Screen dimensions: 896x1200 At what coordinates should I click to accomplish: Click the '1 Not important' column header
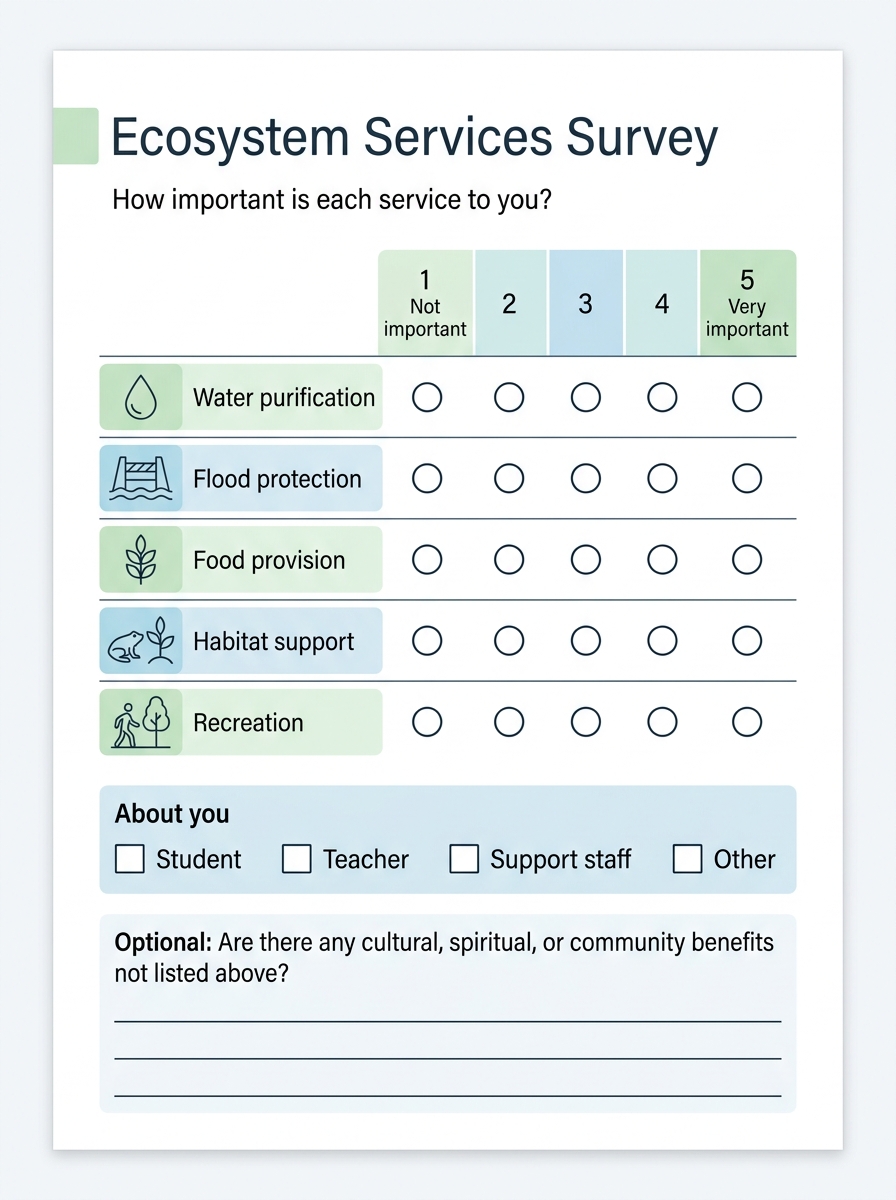[425, 303]
